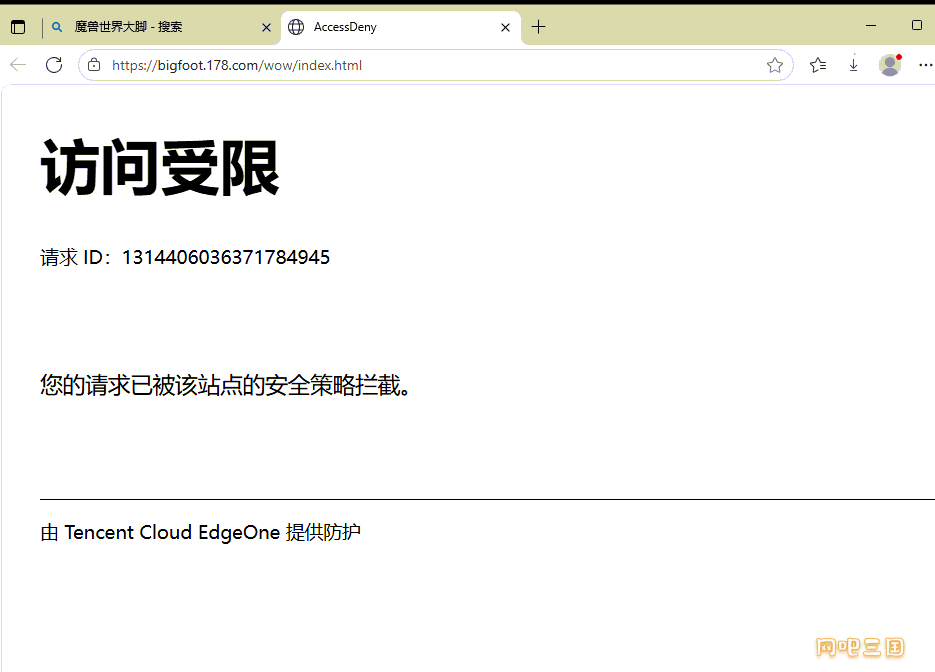Click the bigfoot.178.com URL in address bar
Screen dimensions: 935x672
point(237,65)
